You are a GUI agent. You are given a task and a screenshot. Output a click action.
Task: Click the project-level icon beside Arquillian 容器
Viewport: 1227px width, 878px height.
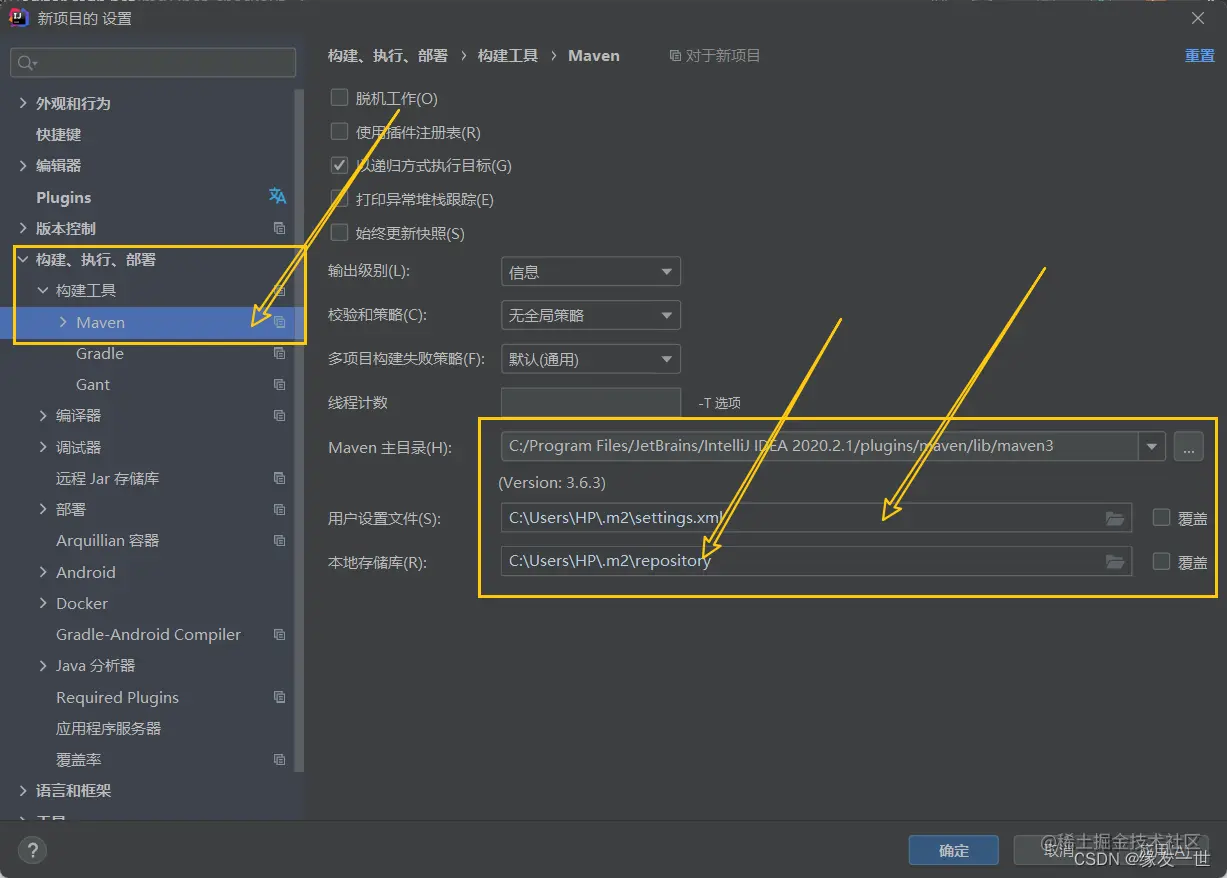click(x=280, y=540)
